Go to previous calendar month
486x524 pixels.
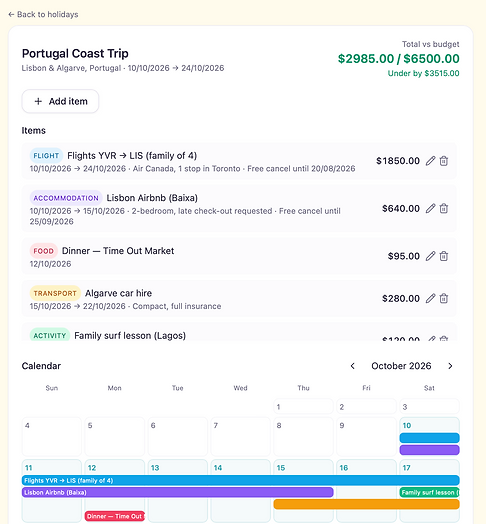[x=353, y=366]
